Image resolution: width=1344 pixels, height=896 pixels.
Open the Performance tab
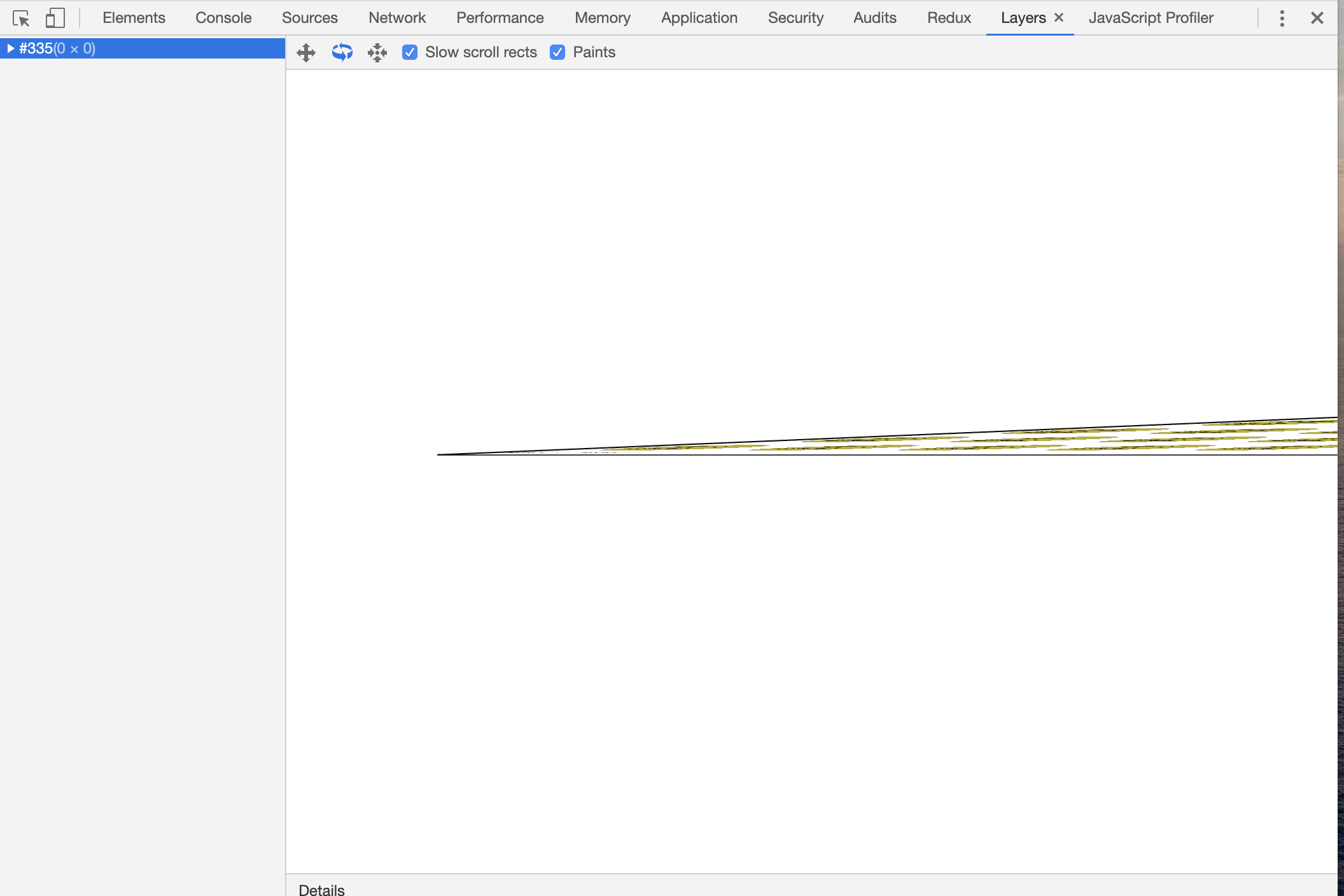(x=500, y=18)
